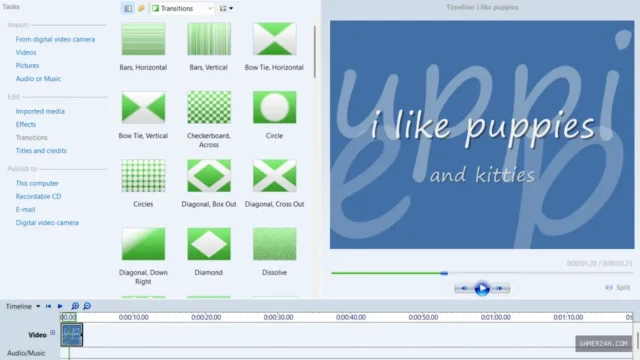Image resolution: width=640 pixels, height=360 pixels.
Task: Select the Dissolve transition thumbnail
Action: click(274, 244)
